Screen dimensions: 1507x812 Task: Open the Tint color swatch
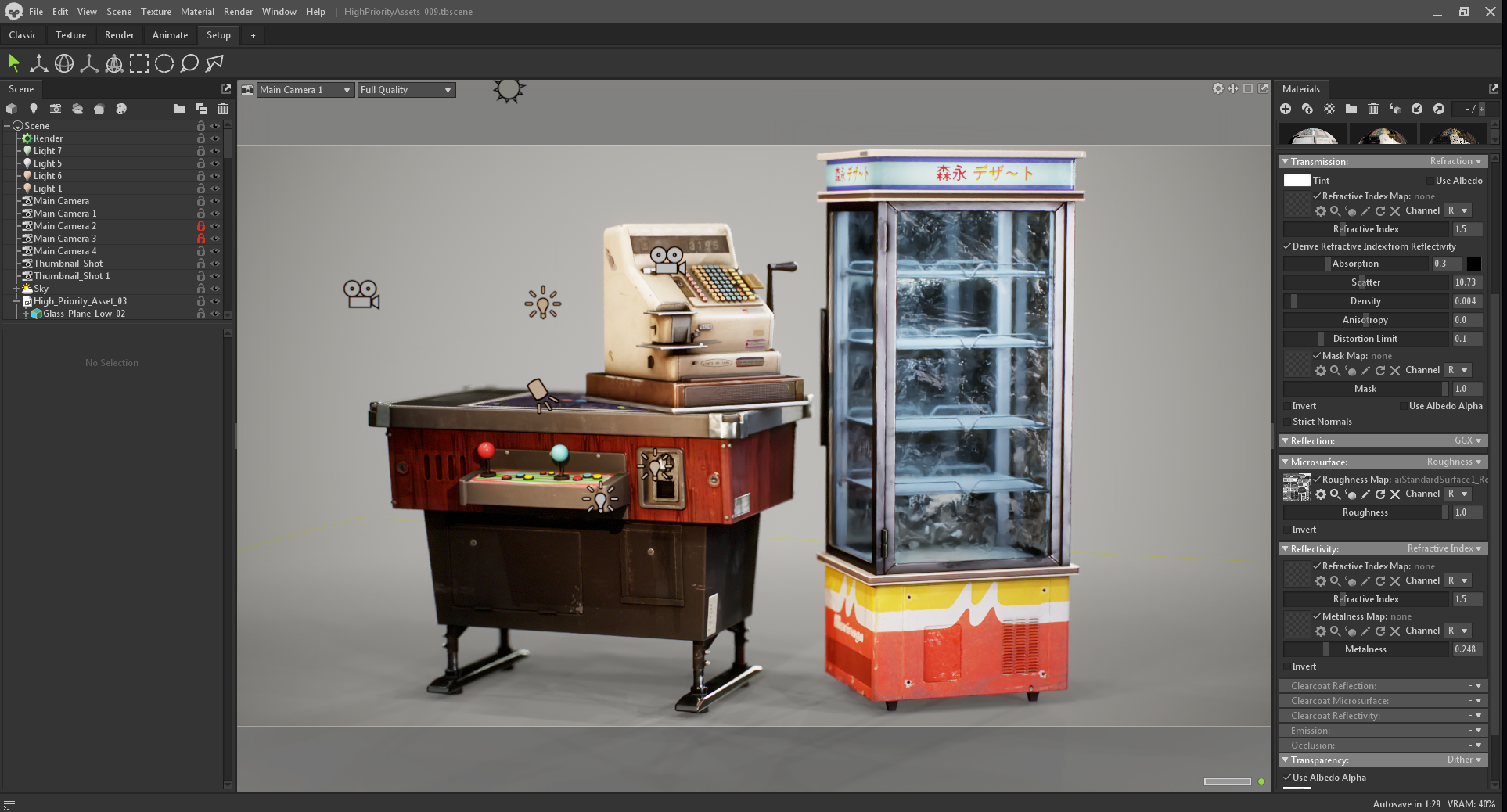pyautogui.click(x=1297, y=180)
